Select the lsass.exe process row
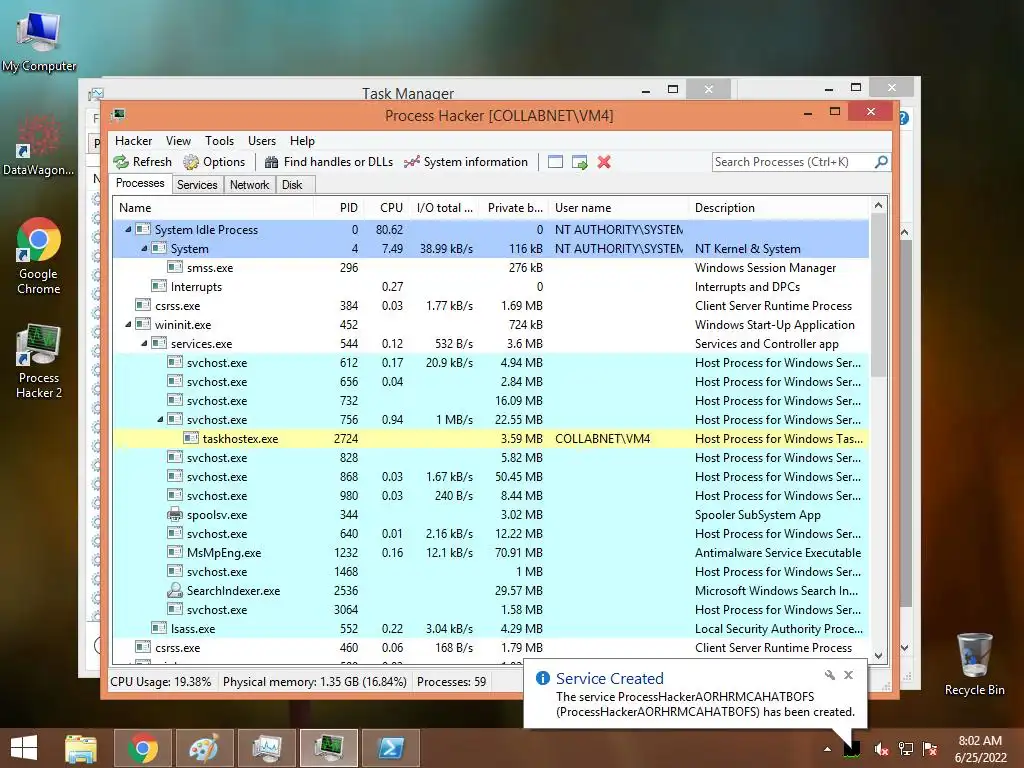The height and width of the screenshot is (768, 1024). point(491,629)
